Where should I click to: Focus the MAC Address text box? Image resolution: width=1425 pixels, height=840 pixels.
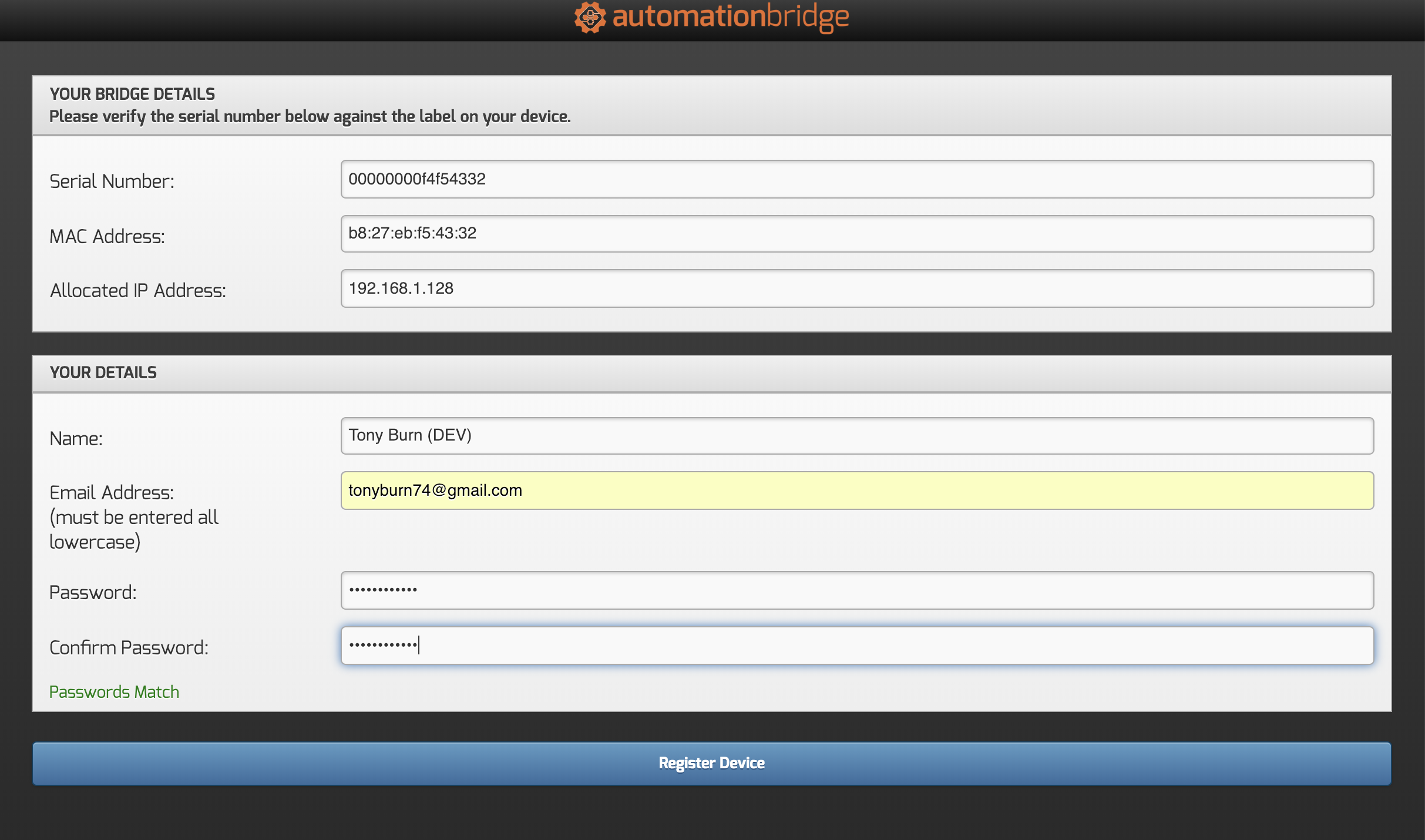(856, 234)
